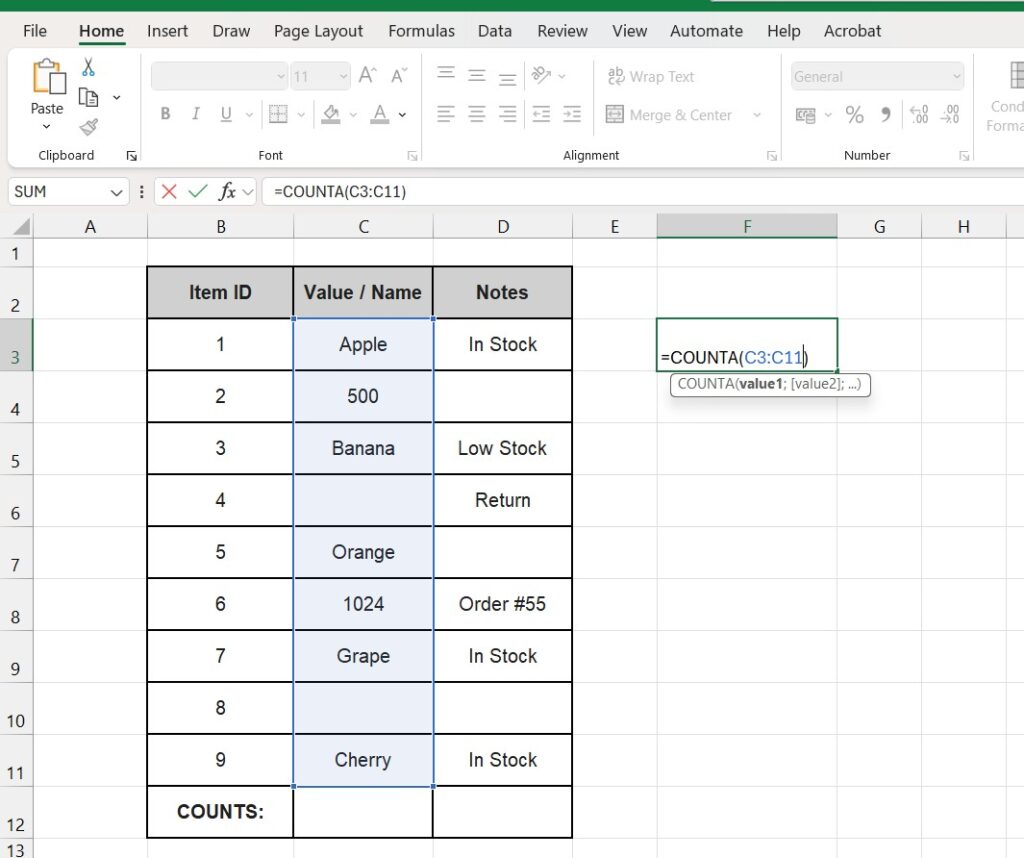Expand the Name Box dropdown showing SUM
This screenshot has width=1024, height=858.
[x=116, y=192]
